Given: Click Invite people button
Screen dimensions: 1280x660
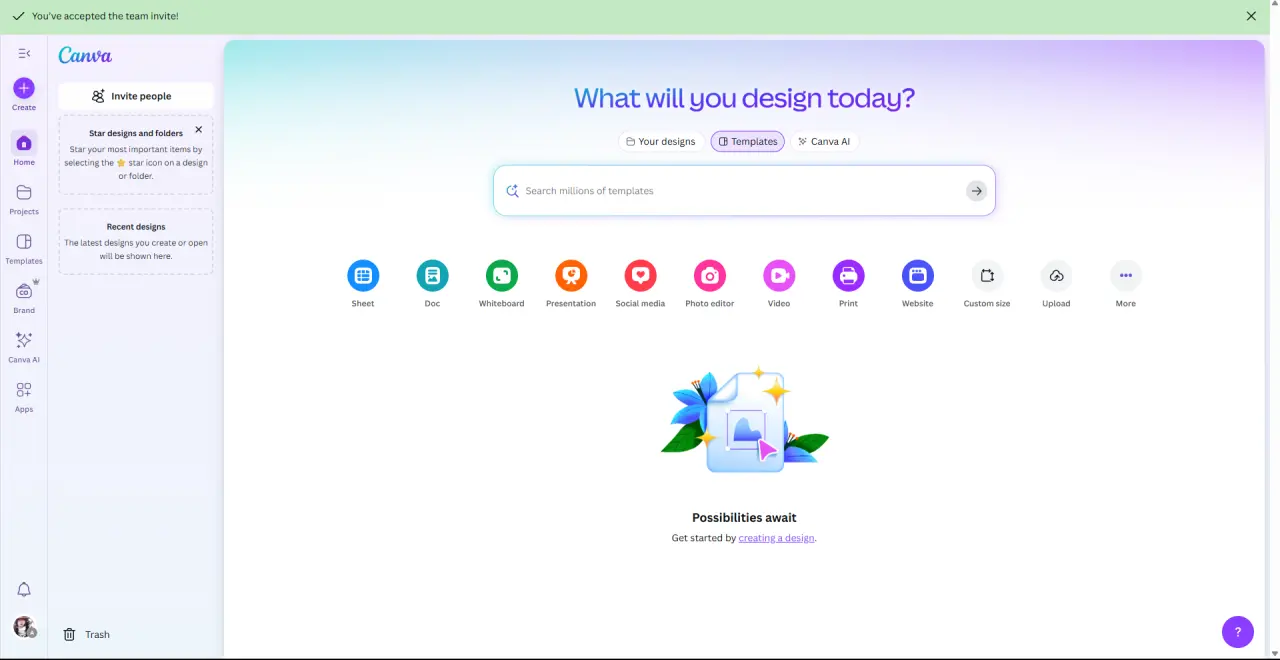Looking at the screenshot, I should 136,96.
